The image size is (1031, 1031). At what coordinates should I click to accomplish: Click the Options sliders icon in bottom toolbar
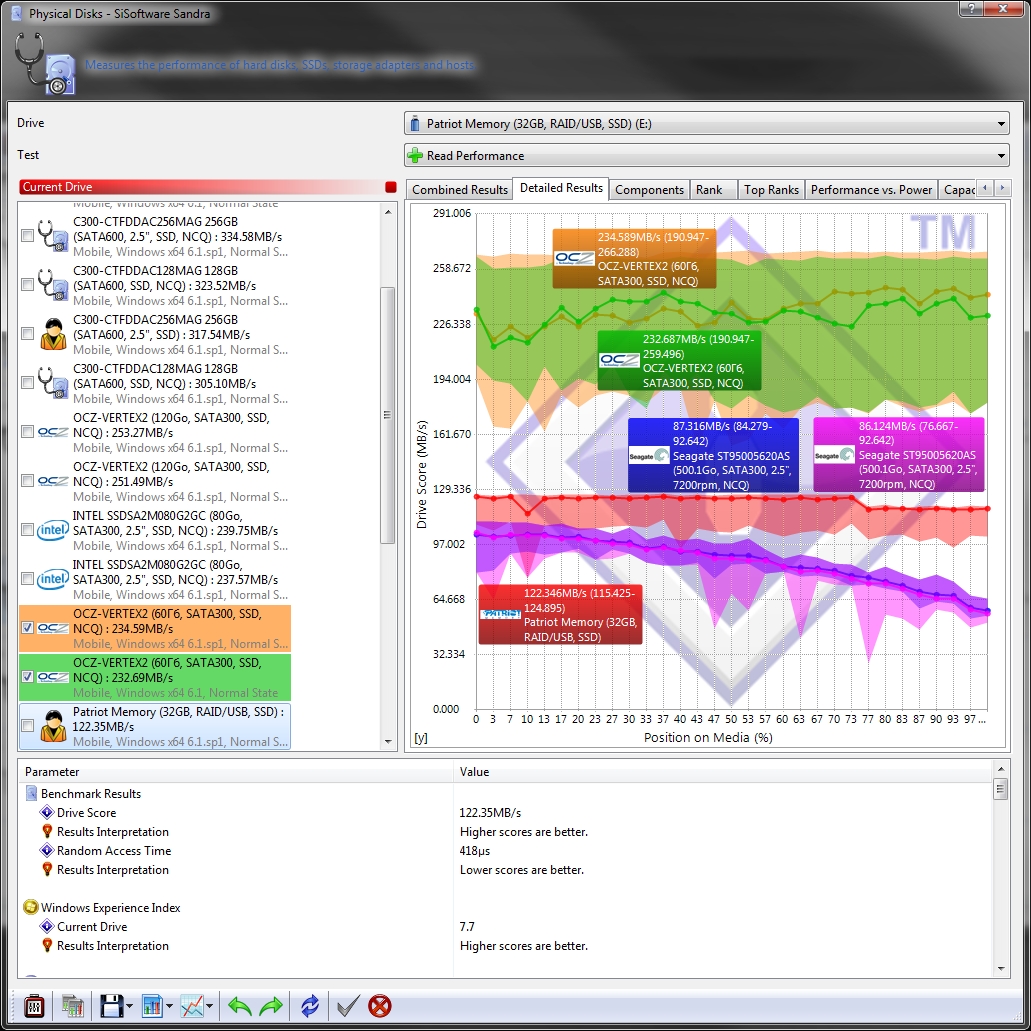[35, 1005]
